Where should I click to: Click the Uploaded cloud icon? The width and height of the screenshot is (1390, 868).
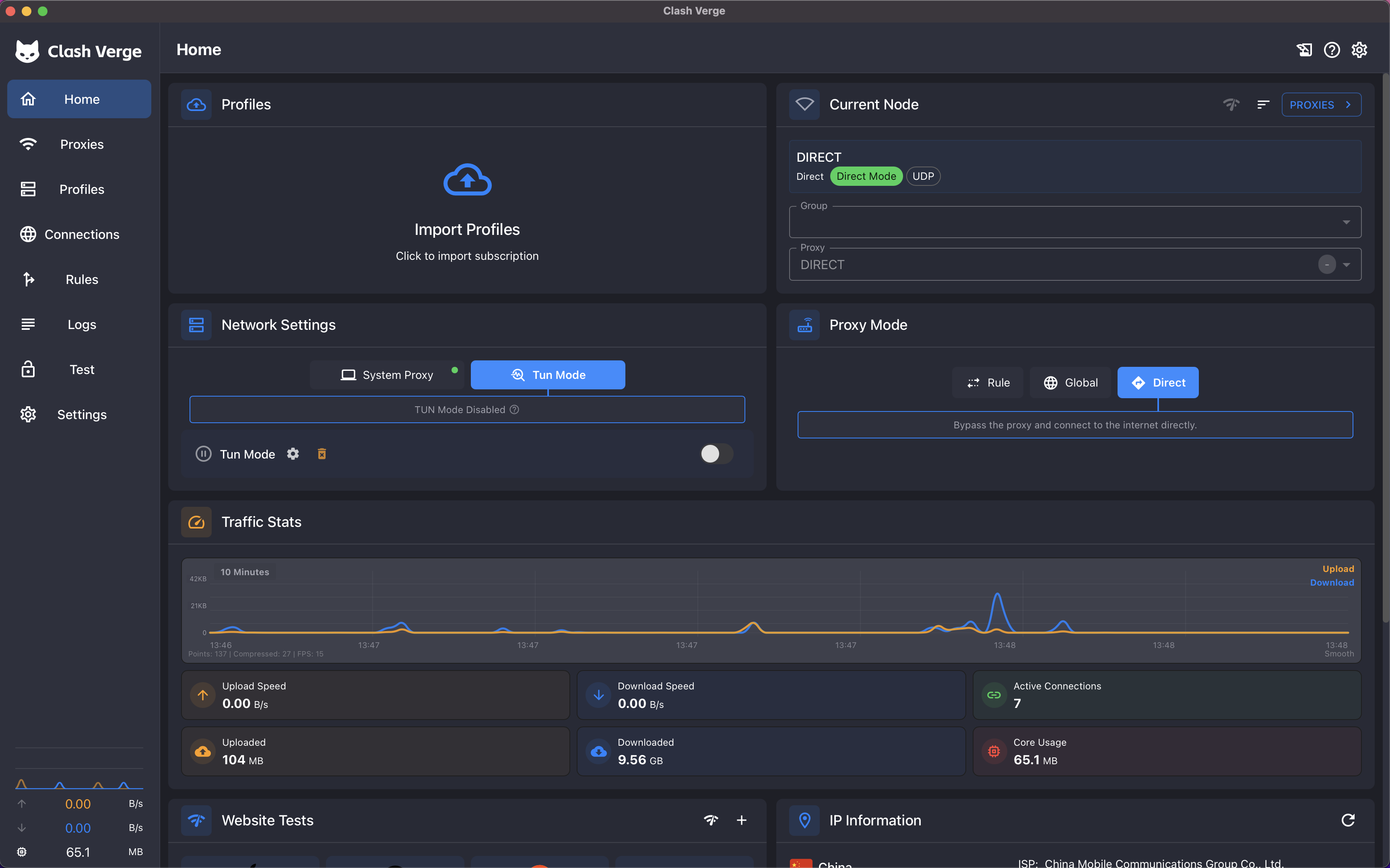(203, 751)
